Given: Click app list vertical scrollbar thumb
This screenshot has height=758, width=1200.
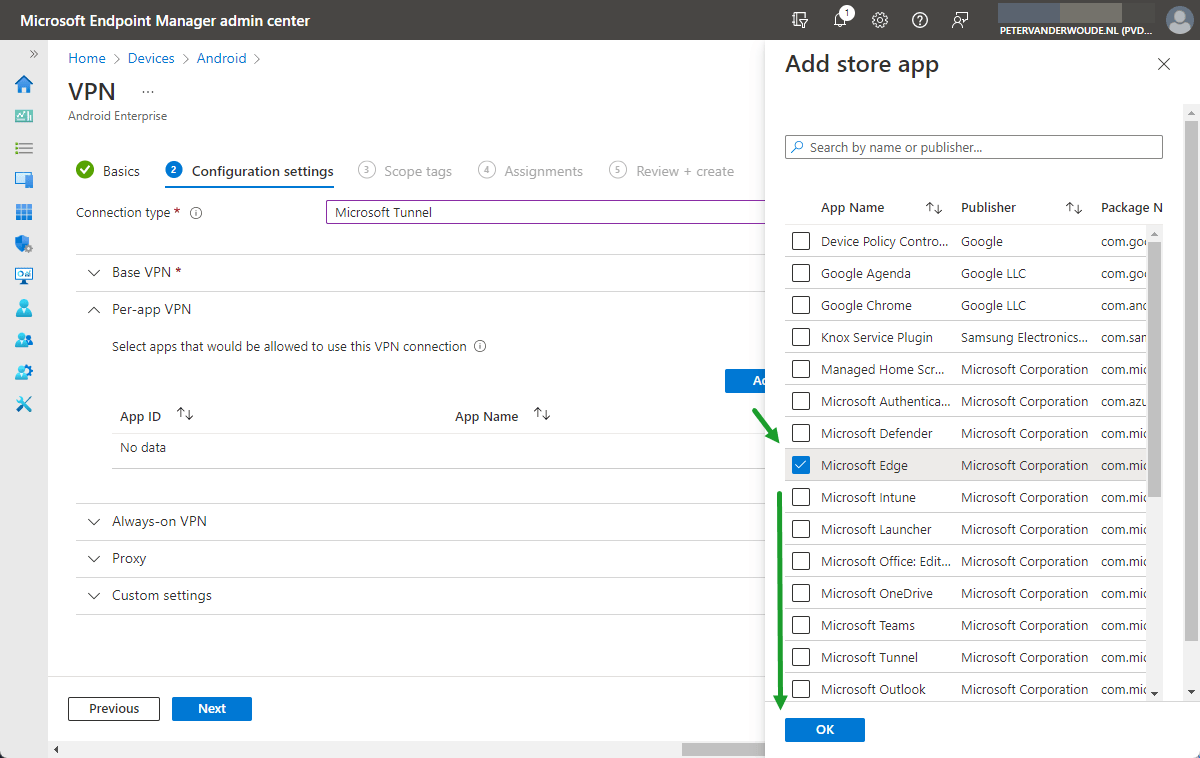Looking at the screenshot, I should tap(1155, 369).
